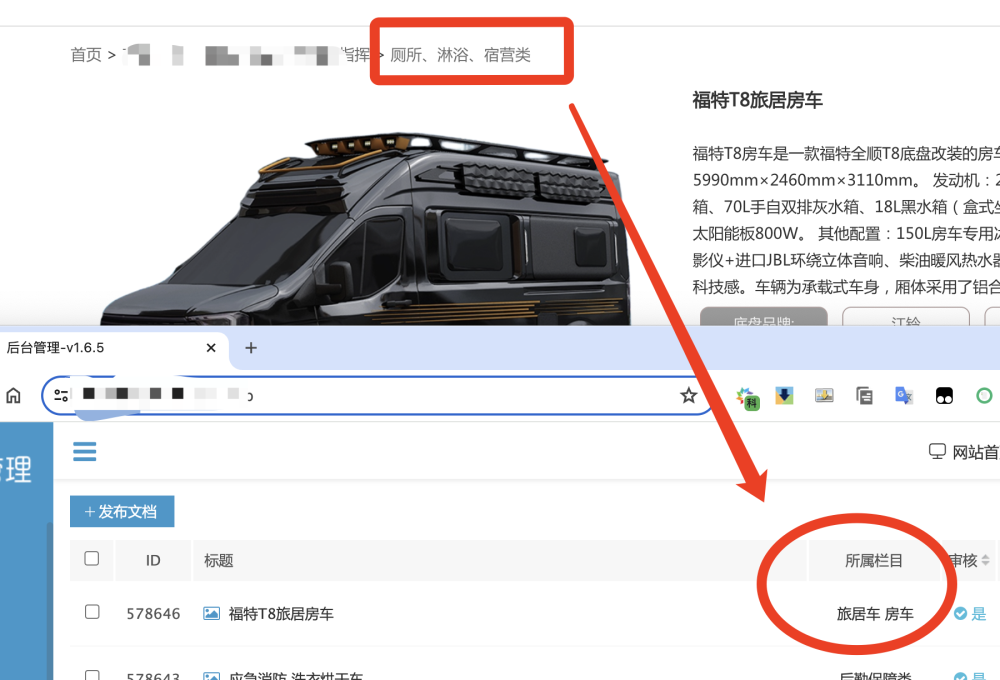Click the 应急消防 document title row
This screenshot has width=1000, height=680.
296,676
